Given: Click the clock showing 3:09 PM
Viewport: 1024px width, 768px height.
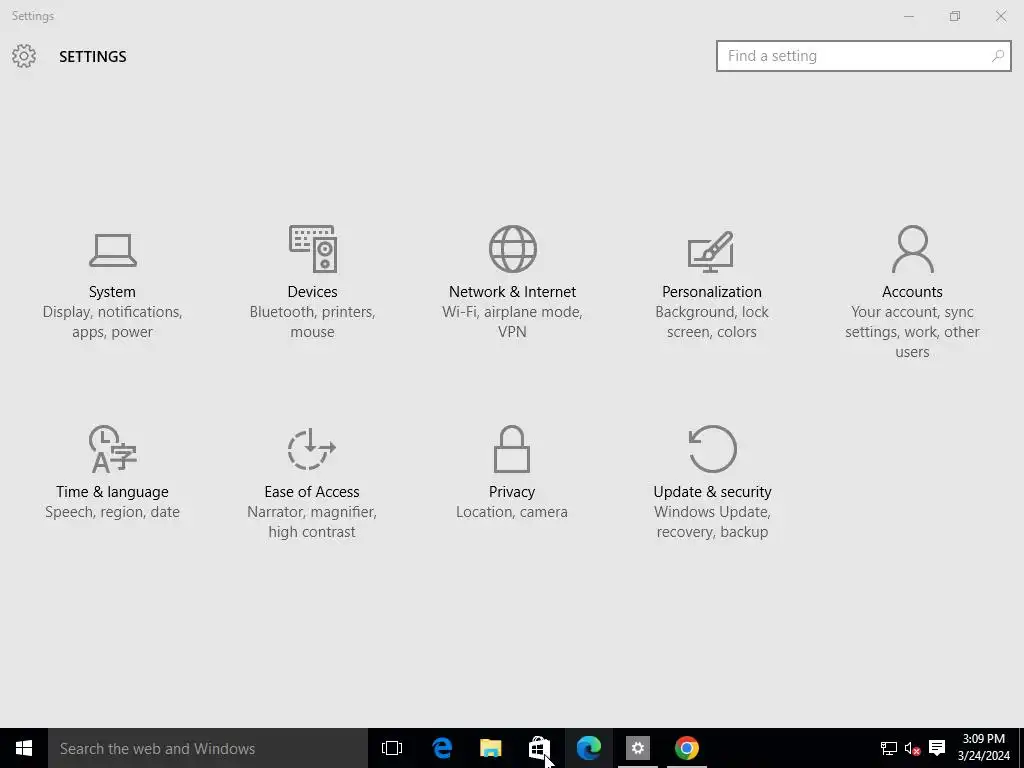Looking at the screenshot, I should pyautogui.click(x=984, y=739).
